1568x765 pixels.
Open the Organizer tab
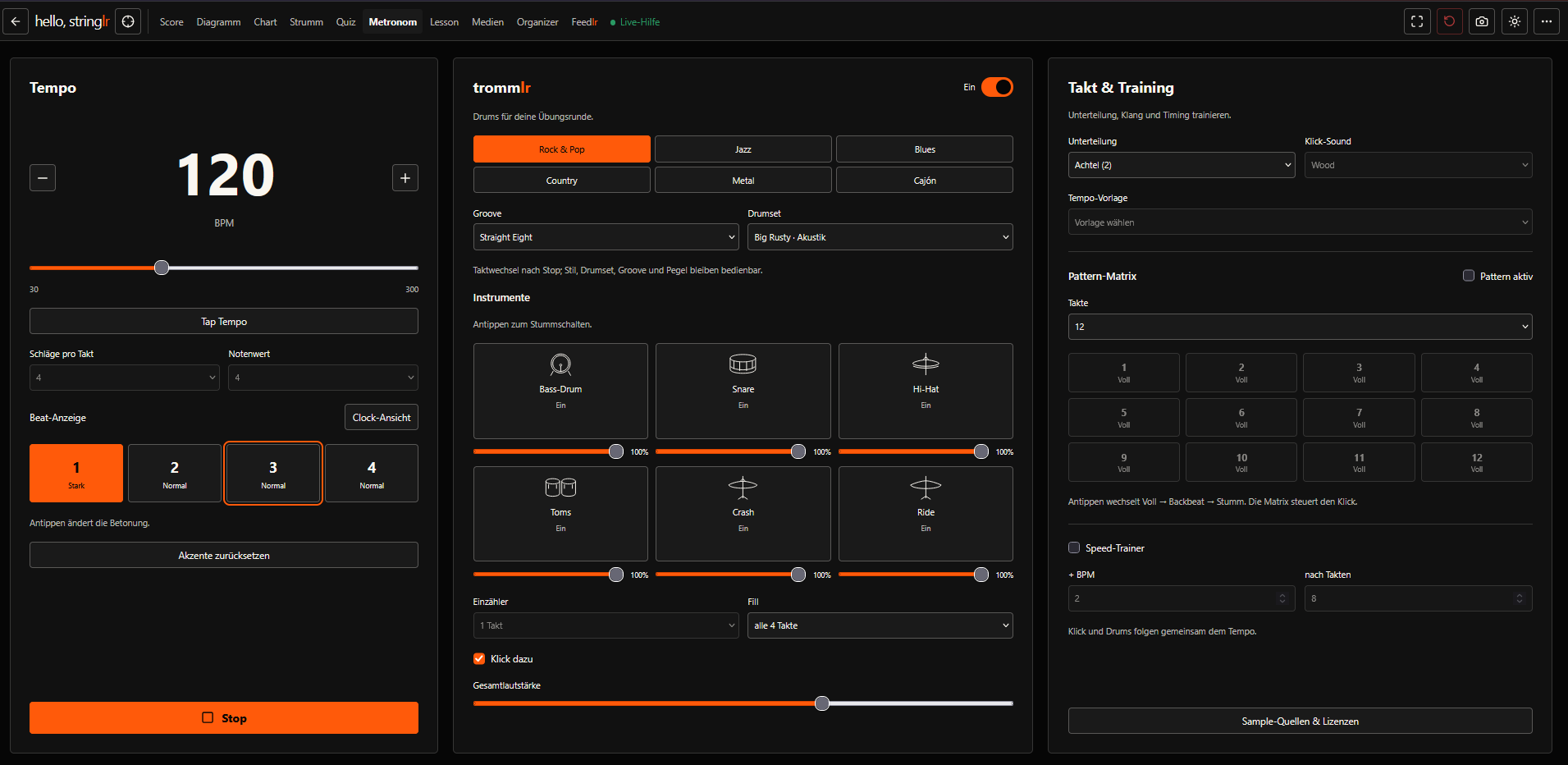537,22
